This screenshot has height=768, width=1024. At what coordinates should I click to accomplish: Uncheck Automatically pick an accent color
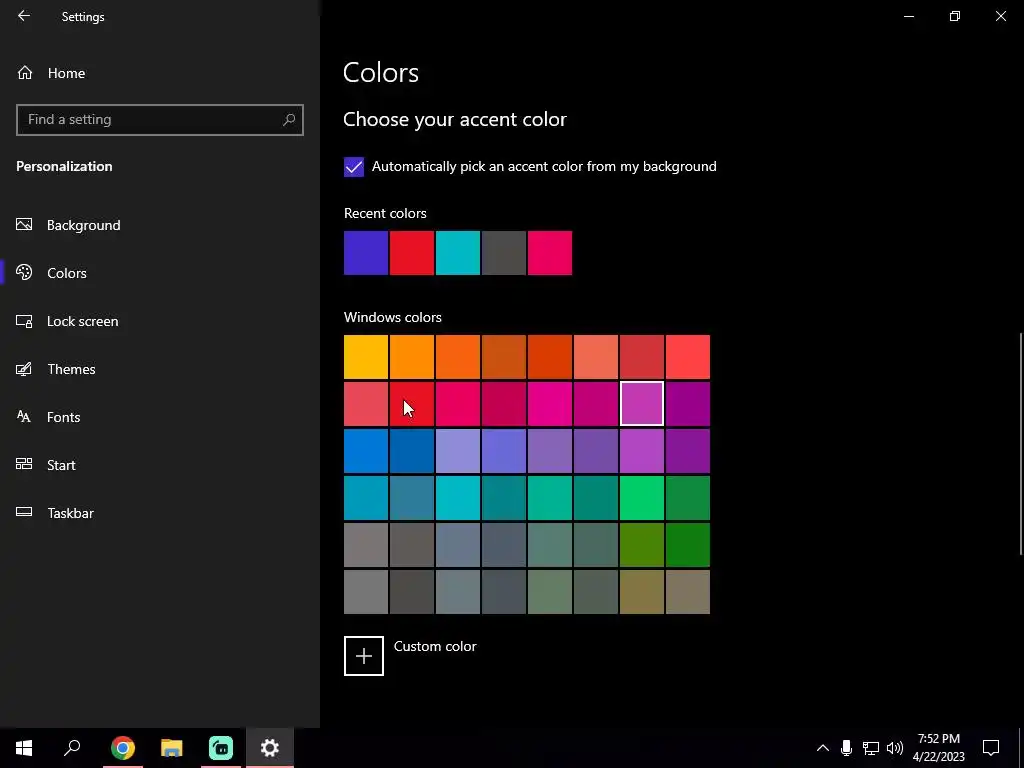tap(354, 167)
